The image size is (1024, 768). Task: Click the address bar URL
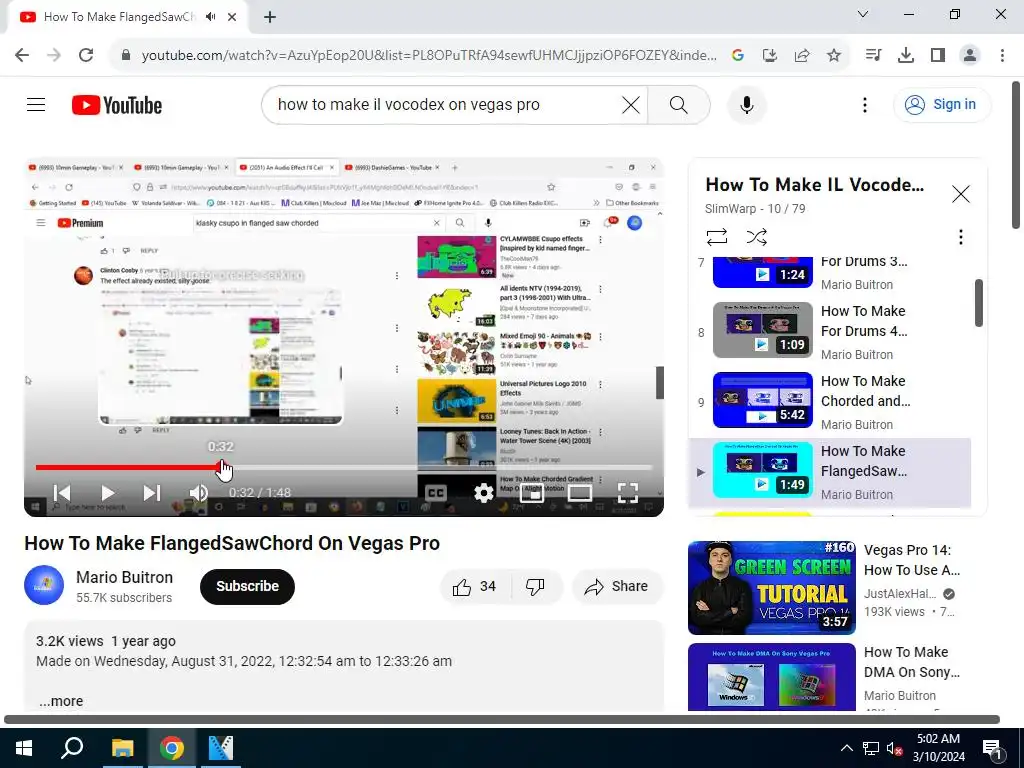coord(428,56)
